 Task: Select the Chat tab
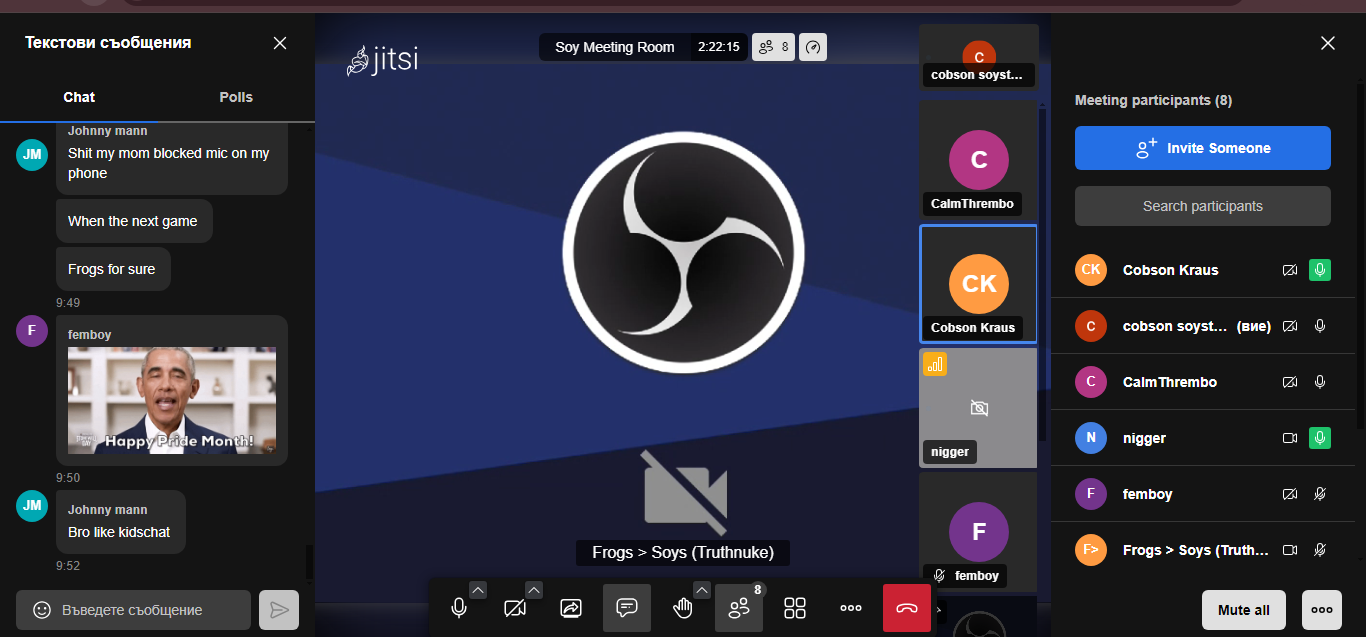(79, 97)
